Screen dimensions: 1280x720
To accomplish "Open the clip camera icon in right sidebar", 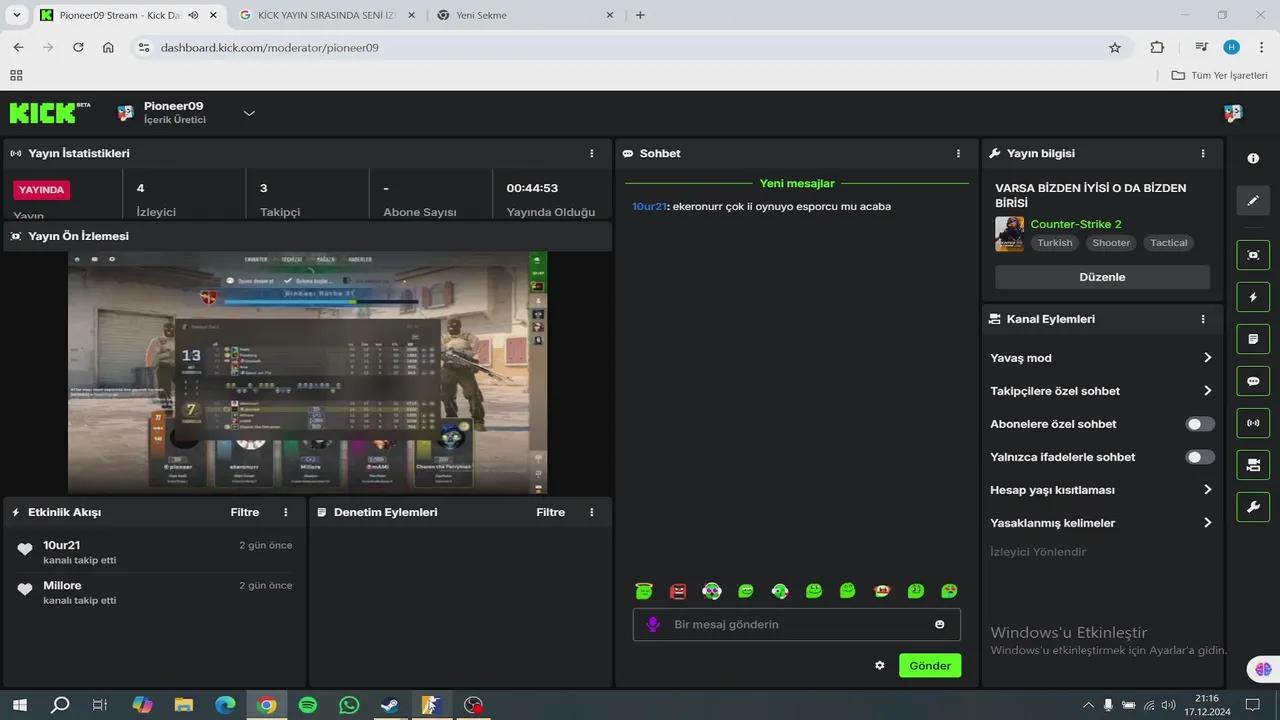I will (1253, 255).
